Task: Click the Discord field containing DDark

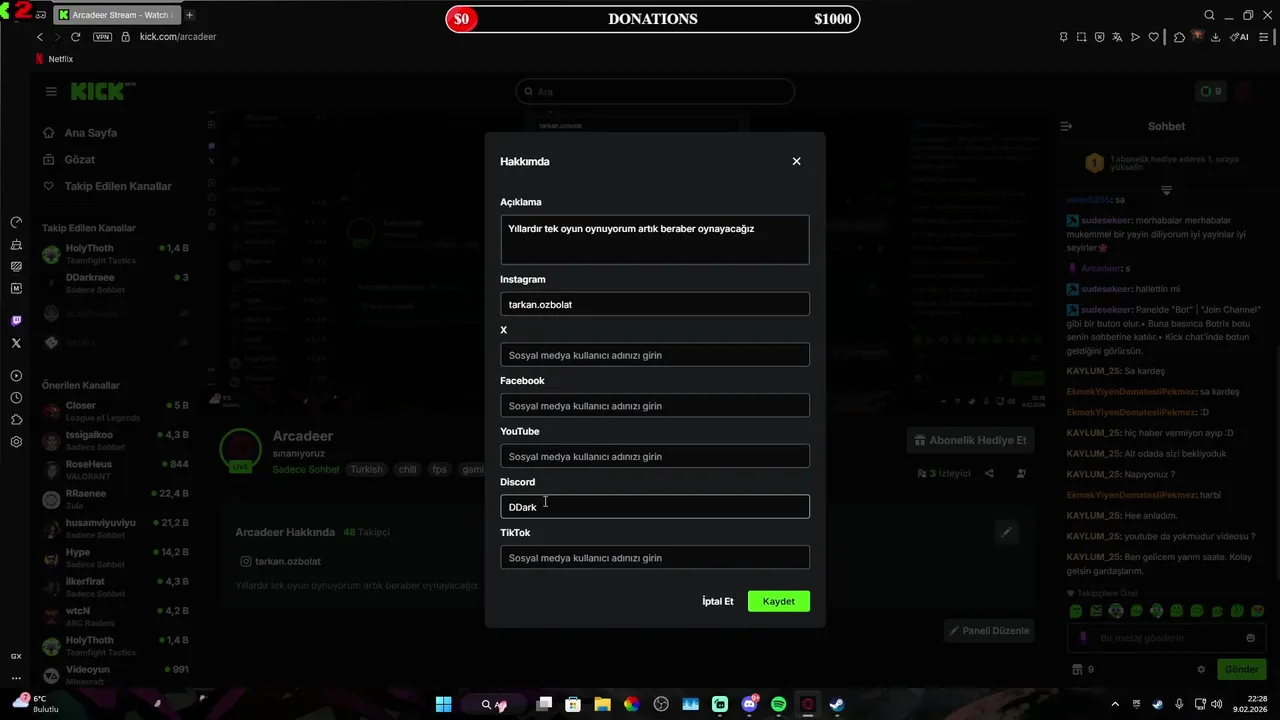Action: click(655, 507)
